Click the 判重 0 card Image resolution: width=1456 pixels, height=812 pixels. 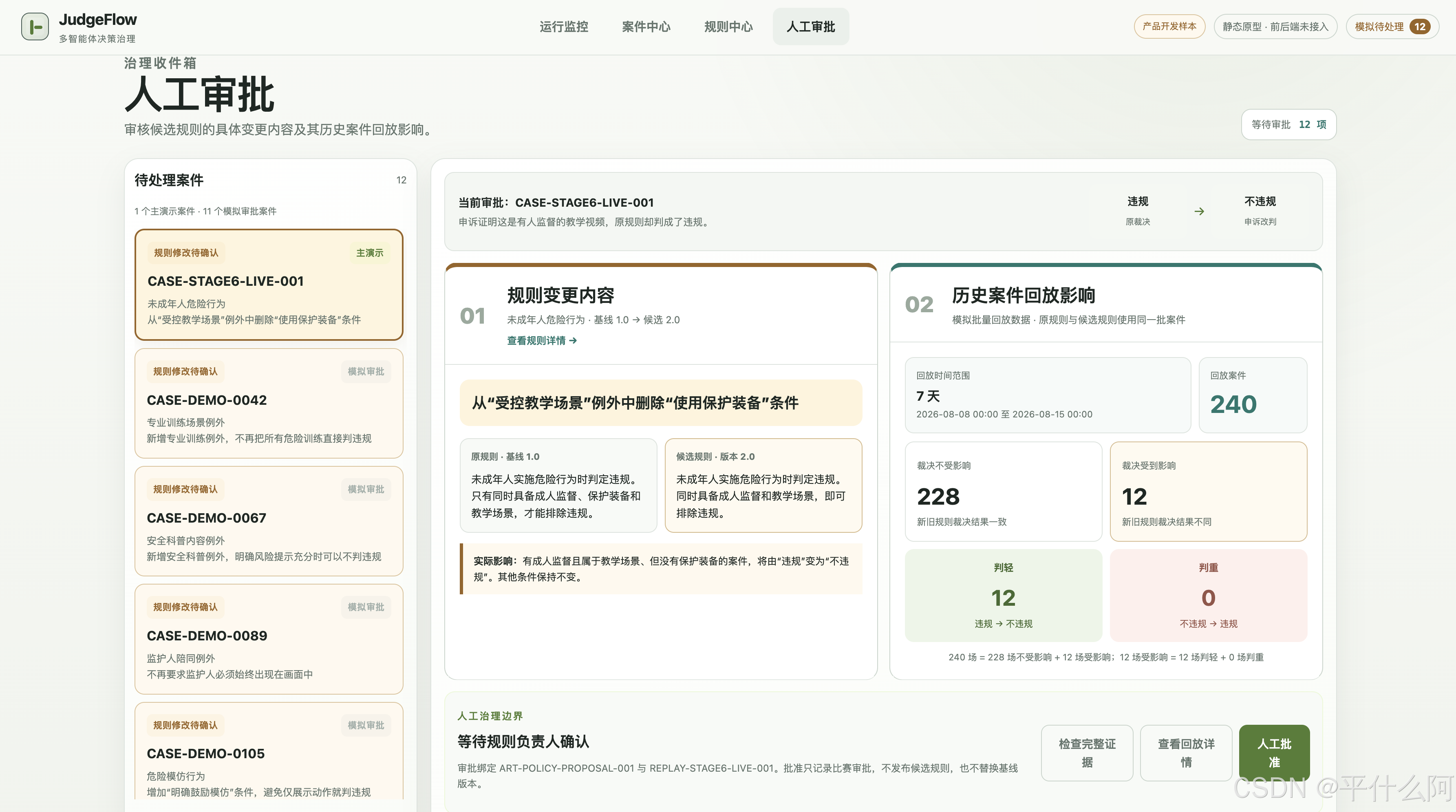point(1209,596)
